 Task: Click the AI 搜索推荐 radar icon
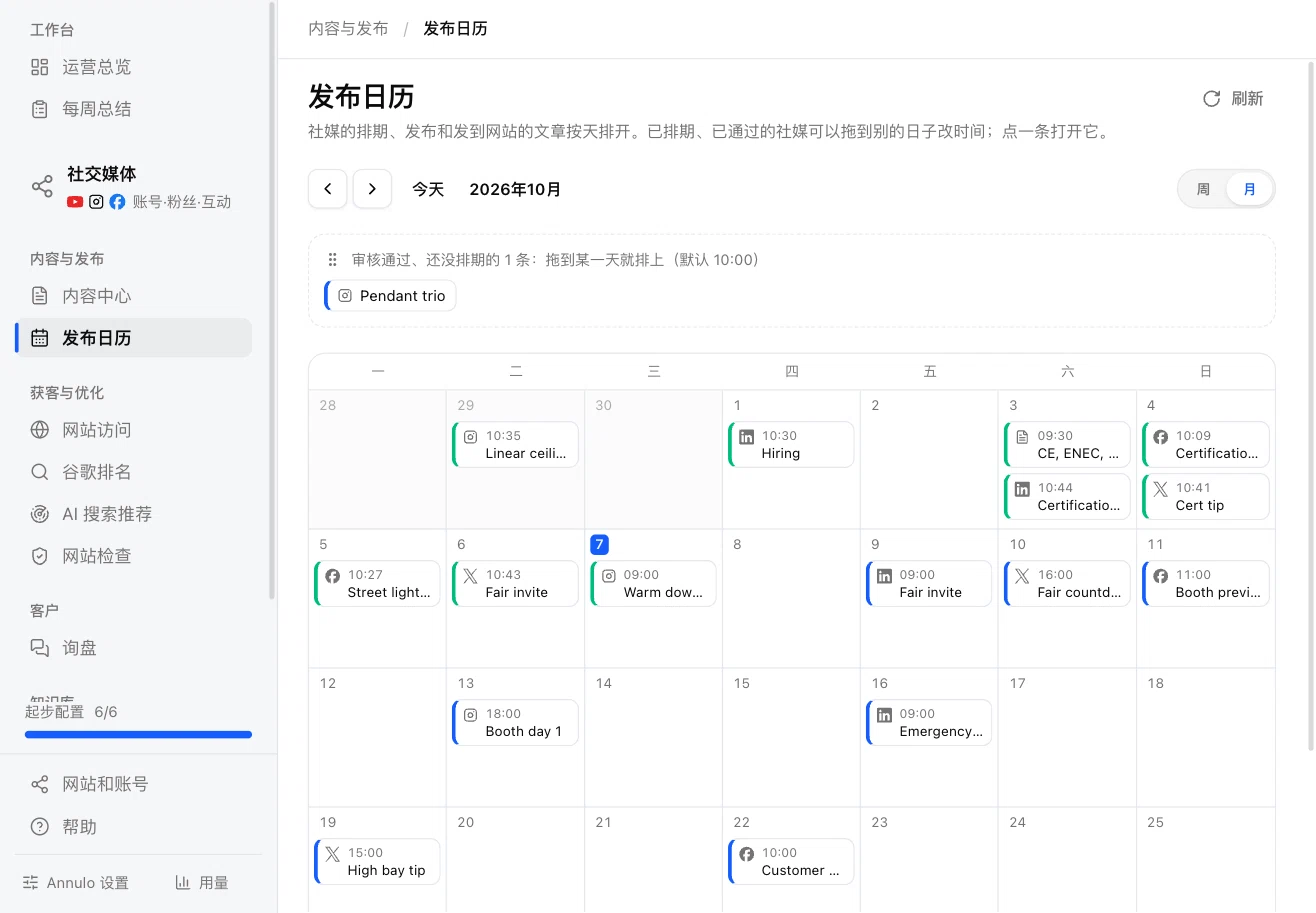[x=40, y=514]
